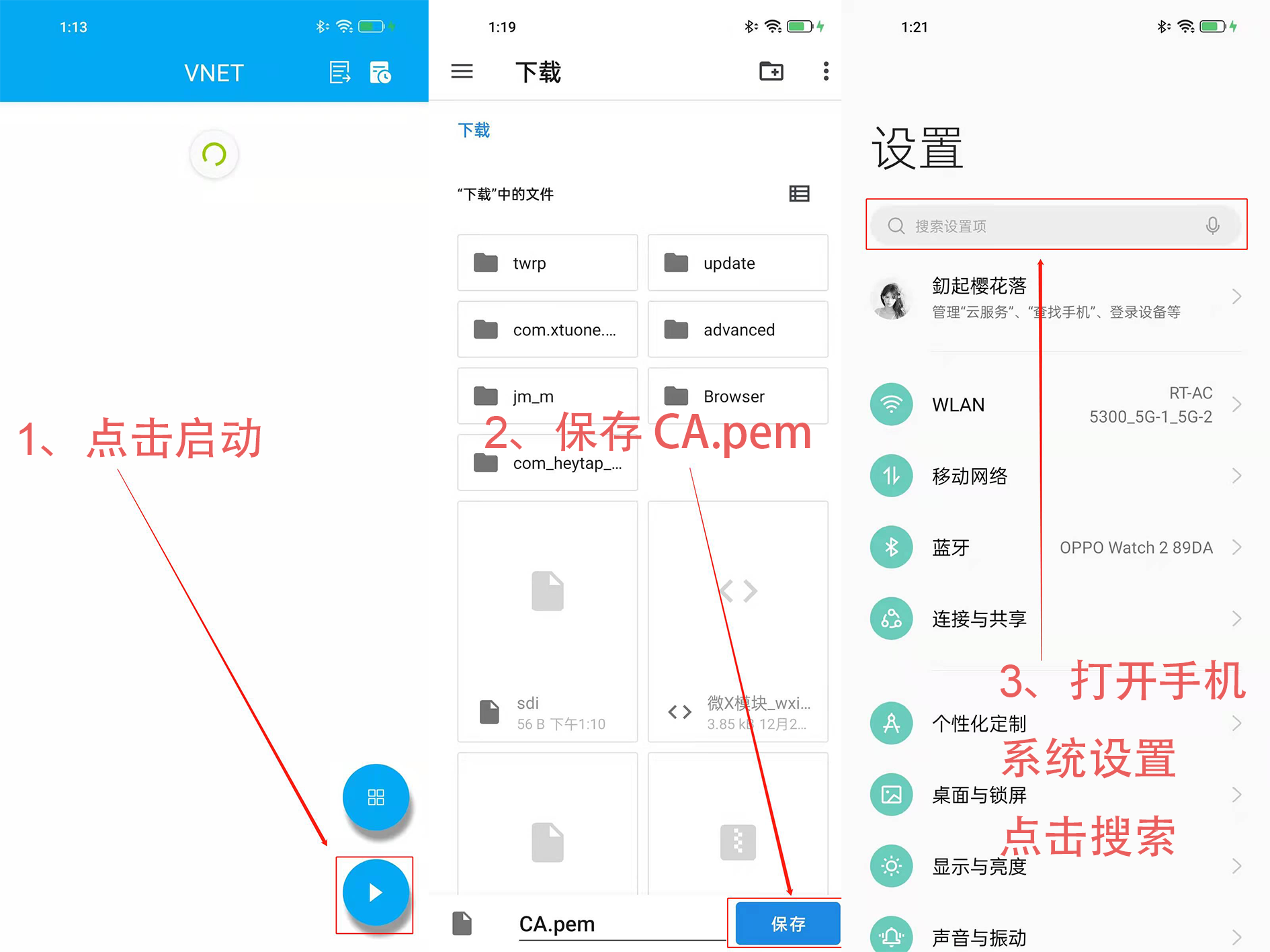Open WLAN settings icon
The width and height of the screenshot is (1270, 952).
[x=891, y=404]
